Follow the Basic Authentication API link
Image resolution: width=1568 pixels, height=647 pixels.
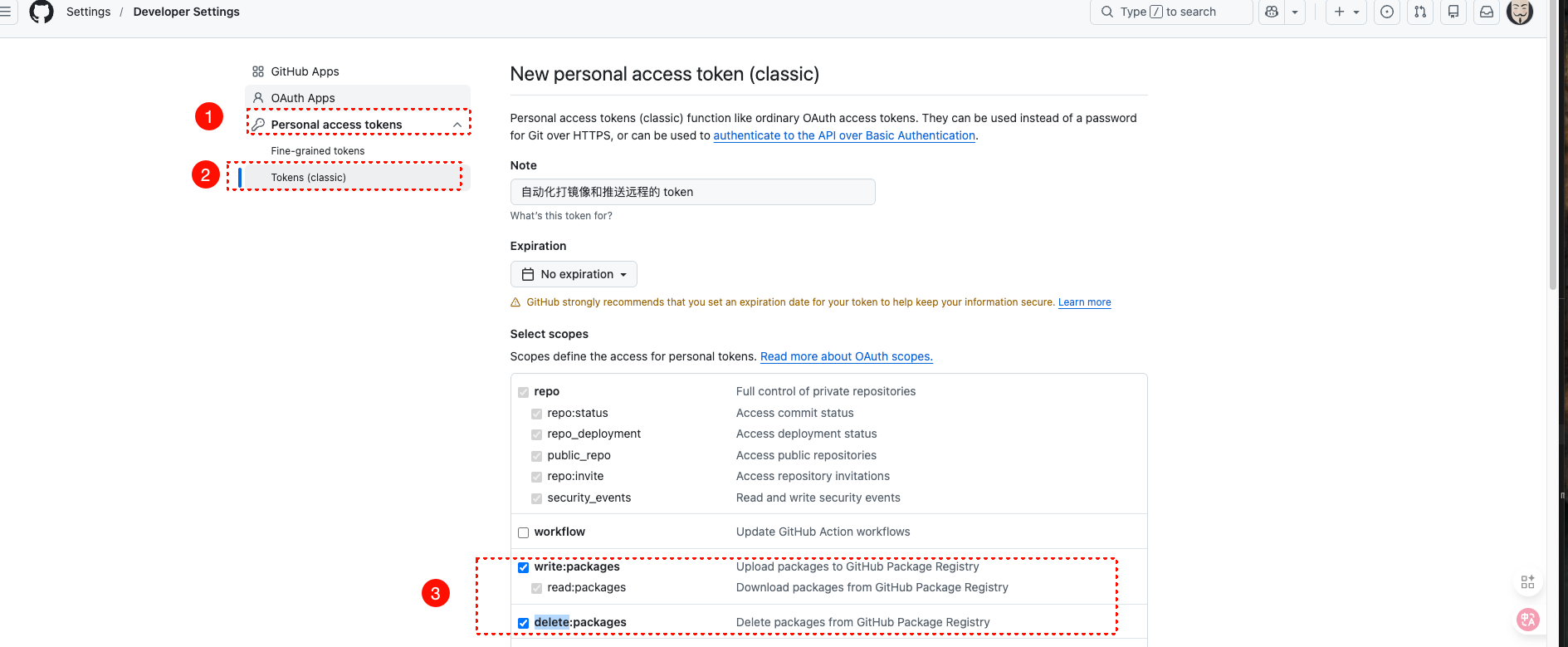843,135
